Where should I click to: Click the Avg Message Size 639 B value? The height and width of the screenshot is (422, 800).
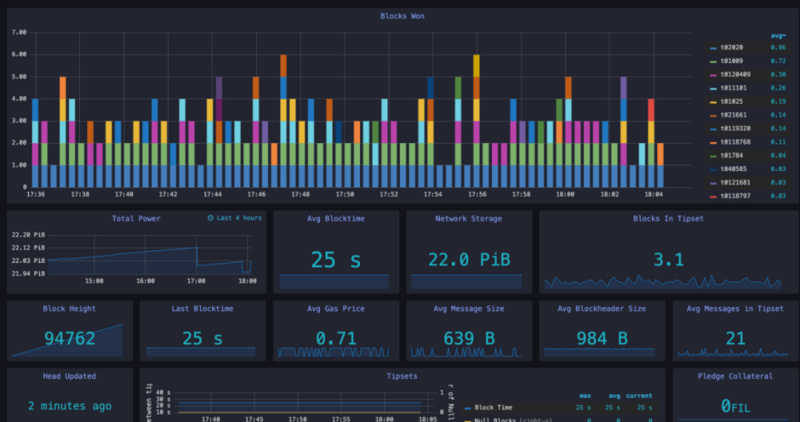click(x=468, y=339)
